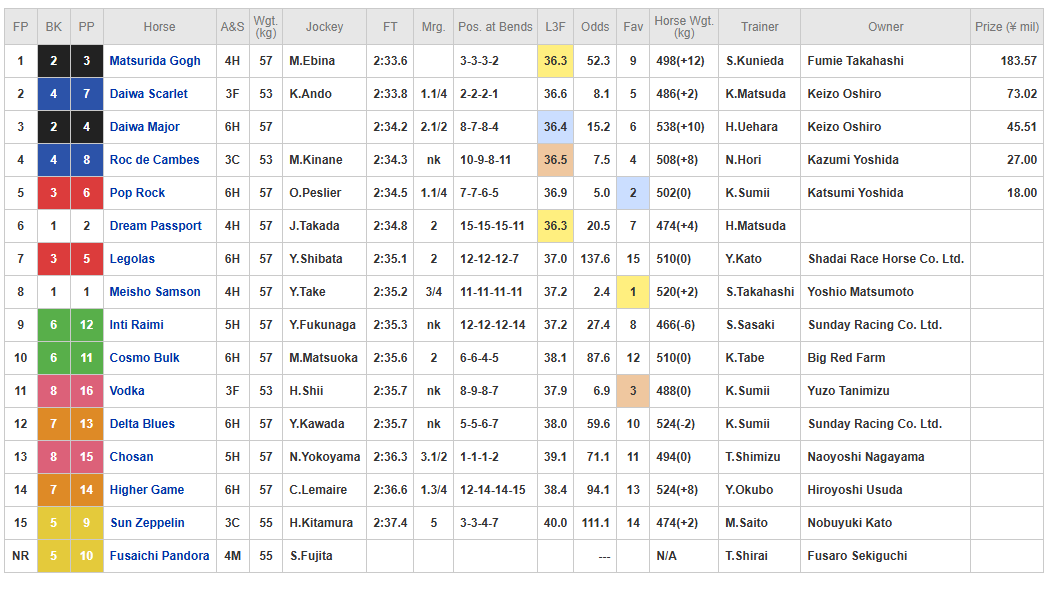1056x591 pixels.
Task: Open the Chosan horse link
Action: (x=131, y=456)
